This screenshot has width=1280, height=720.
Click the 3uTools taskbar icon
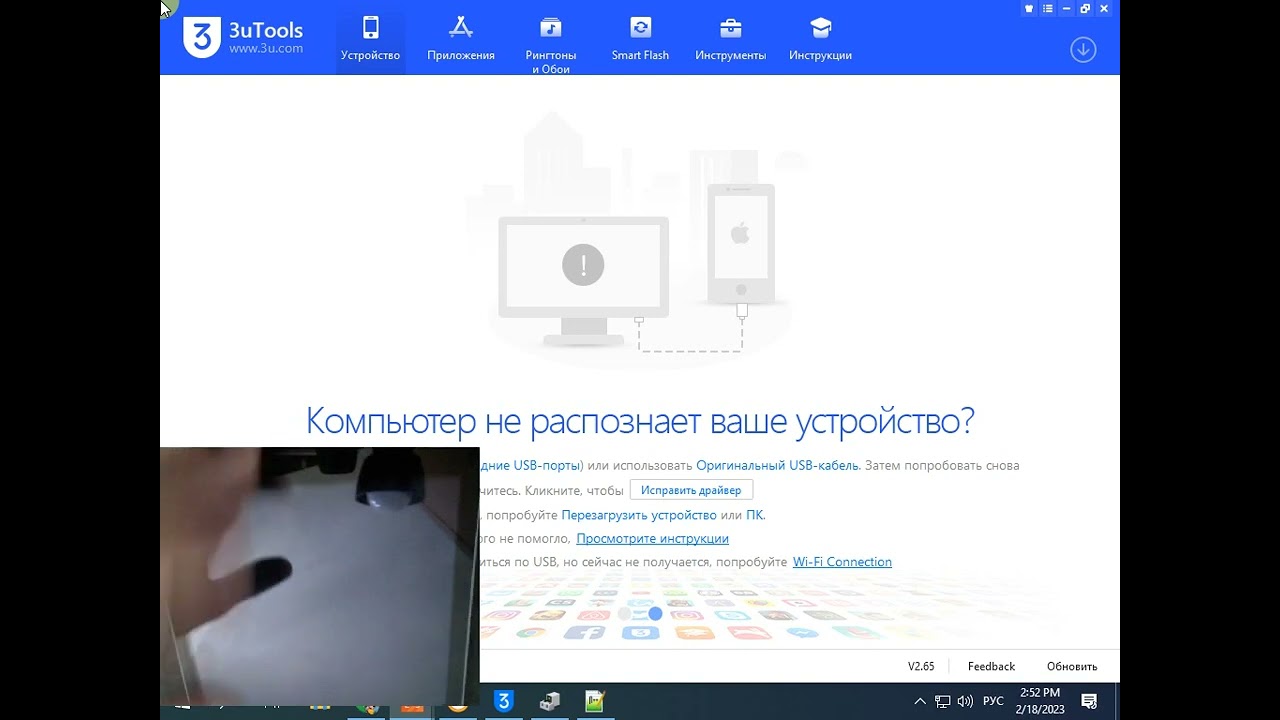point(503,701)
